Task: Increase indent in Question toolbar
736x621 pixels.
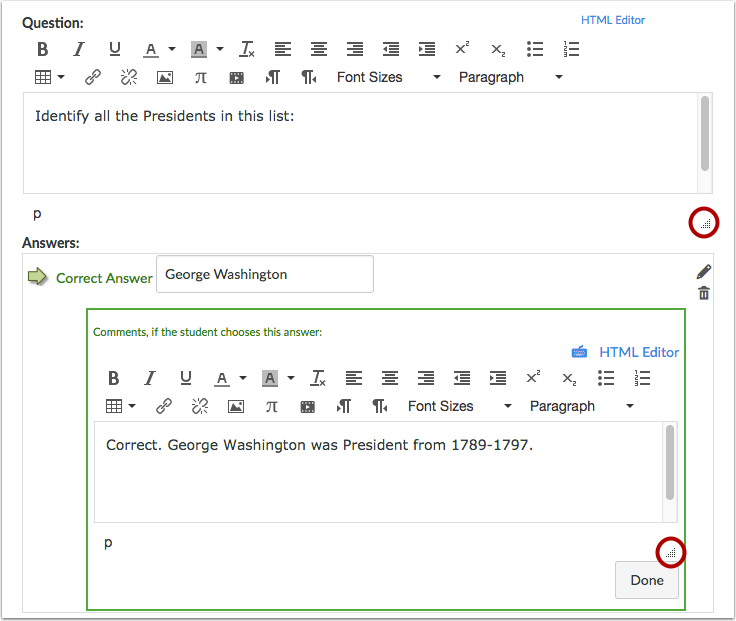Action: (427, 49)
